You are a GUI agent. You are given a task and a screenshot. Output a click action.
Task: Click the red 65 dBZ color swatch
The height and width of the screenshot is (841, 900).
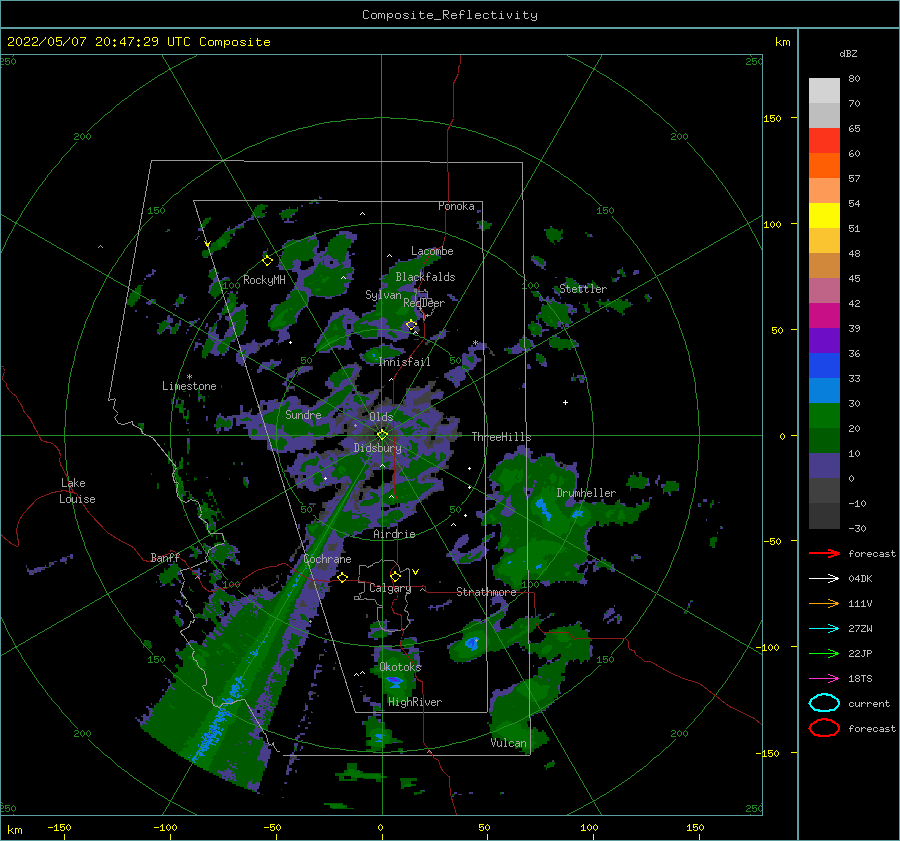(x=824, y=140)
